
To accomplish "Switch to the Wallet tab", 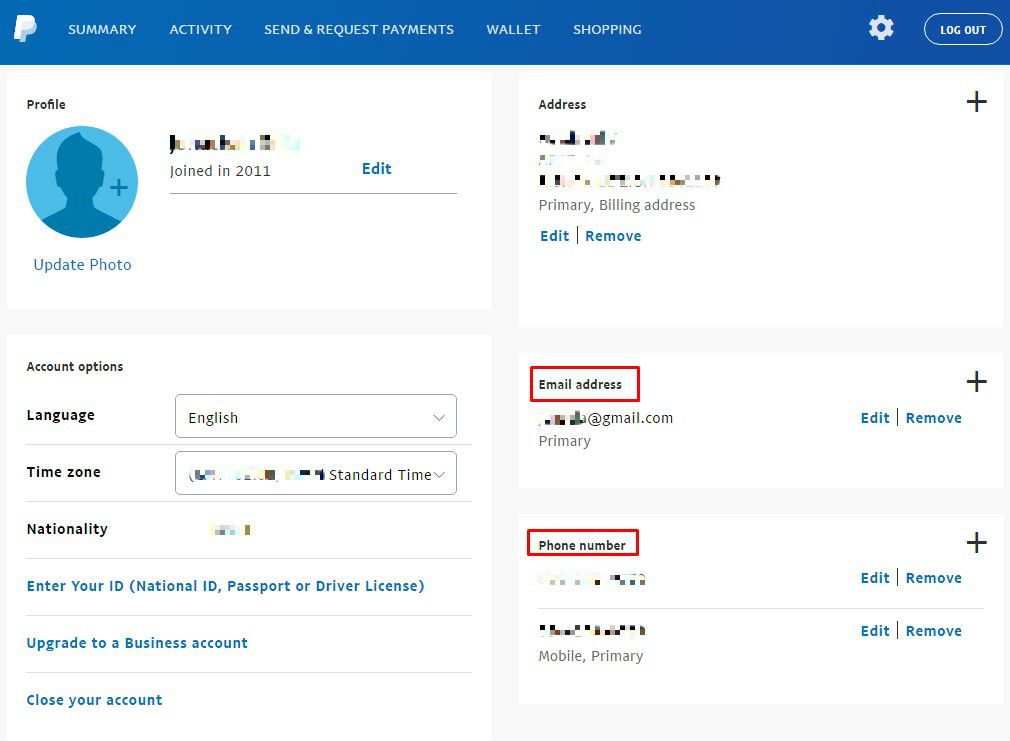I will tap(513, 30).
